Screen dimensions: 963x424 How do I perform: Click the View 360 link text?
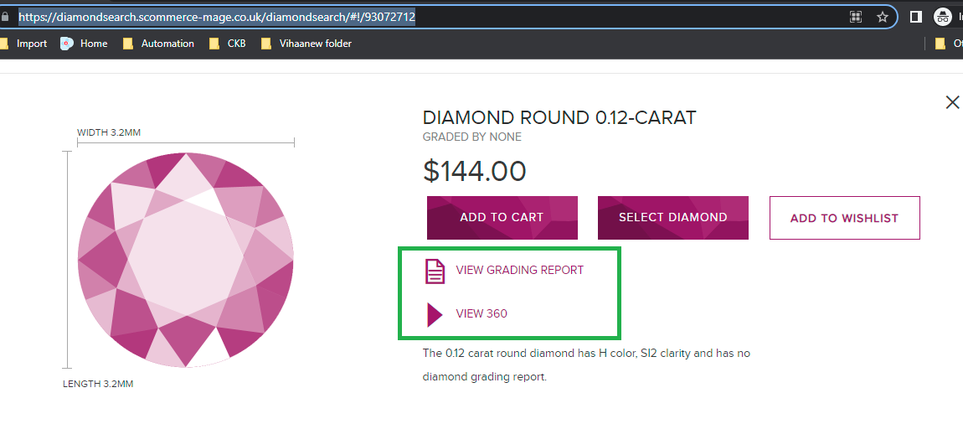pyautogui.click(x=481, y=314)
